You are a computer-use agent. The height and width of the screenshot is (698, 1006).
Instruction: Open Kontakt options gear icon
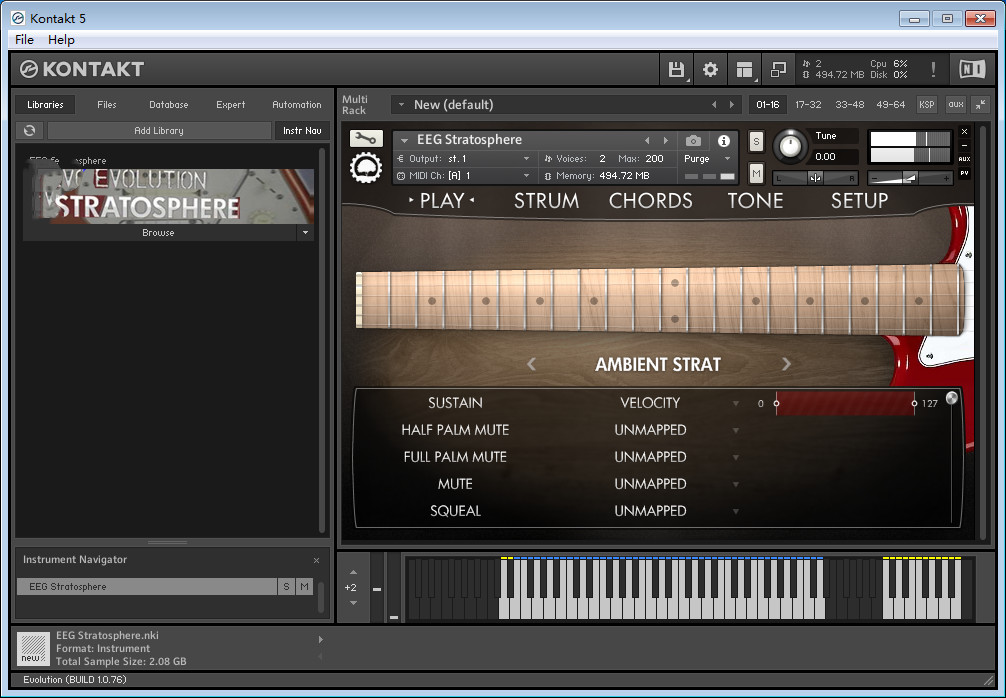click(x=710, y=69)
